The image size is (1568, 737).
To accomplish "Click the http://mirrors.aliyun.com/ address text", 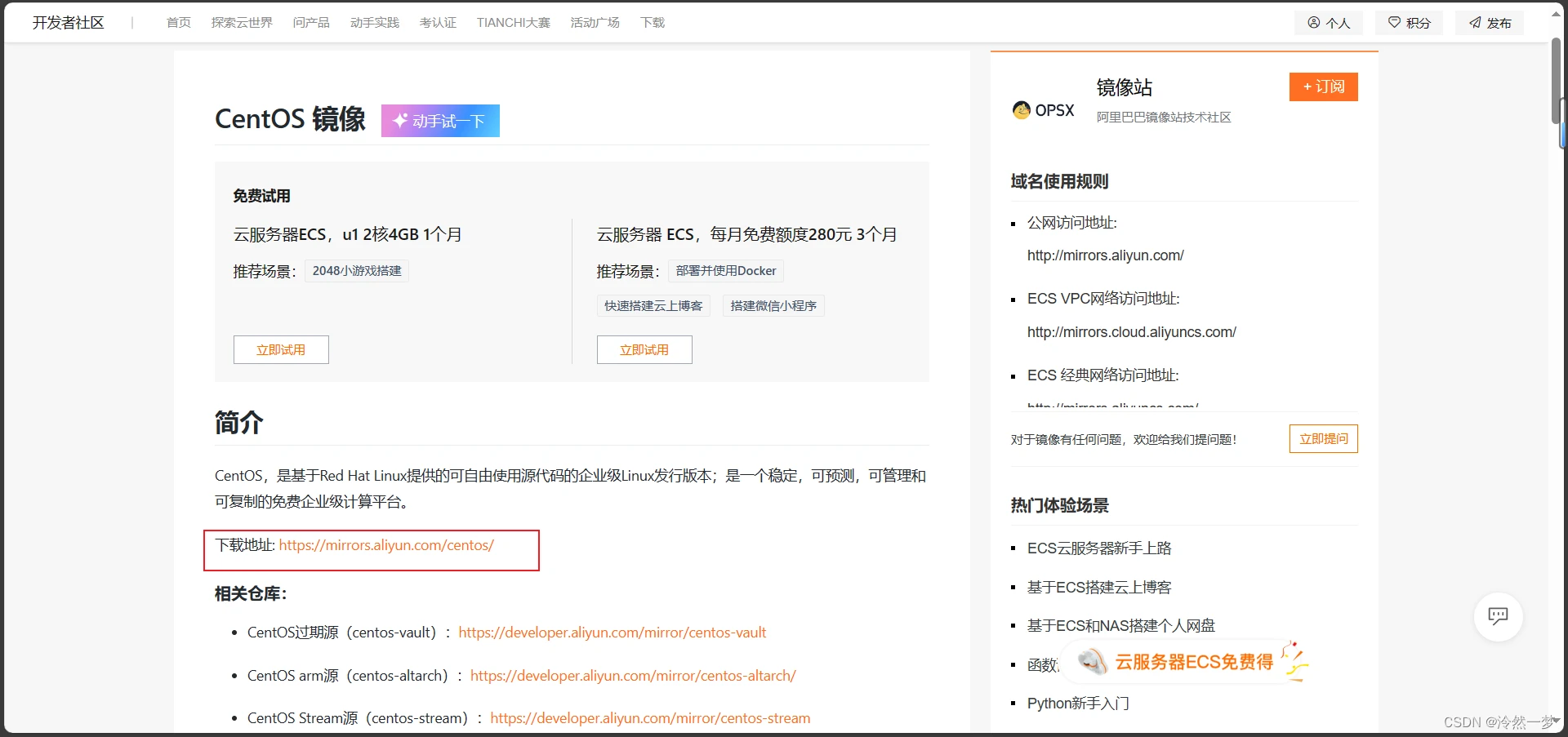I will point(1106,255).
